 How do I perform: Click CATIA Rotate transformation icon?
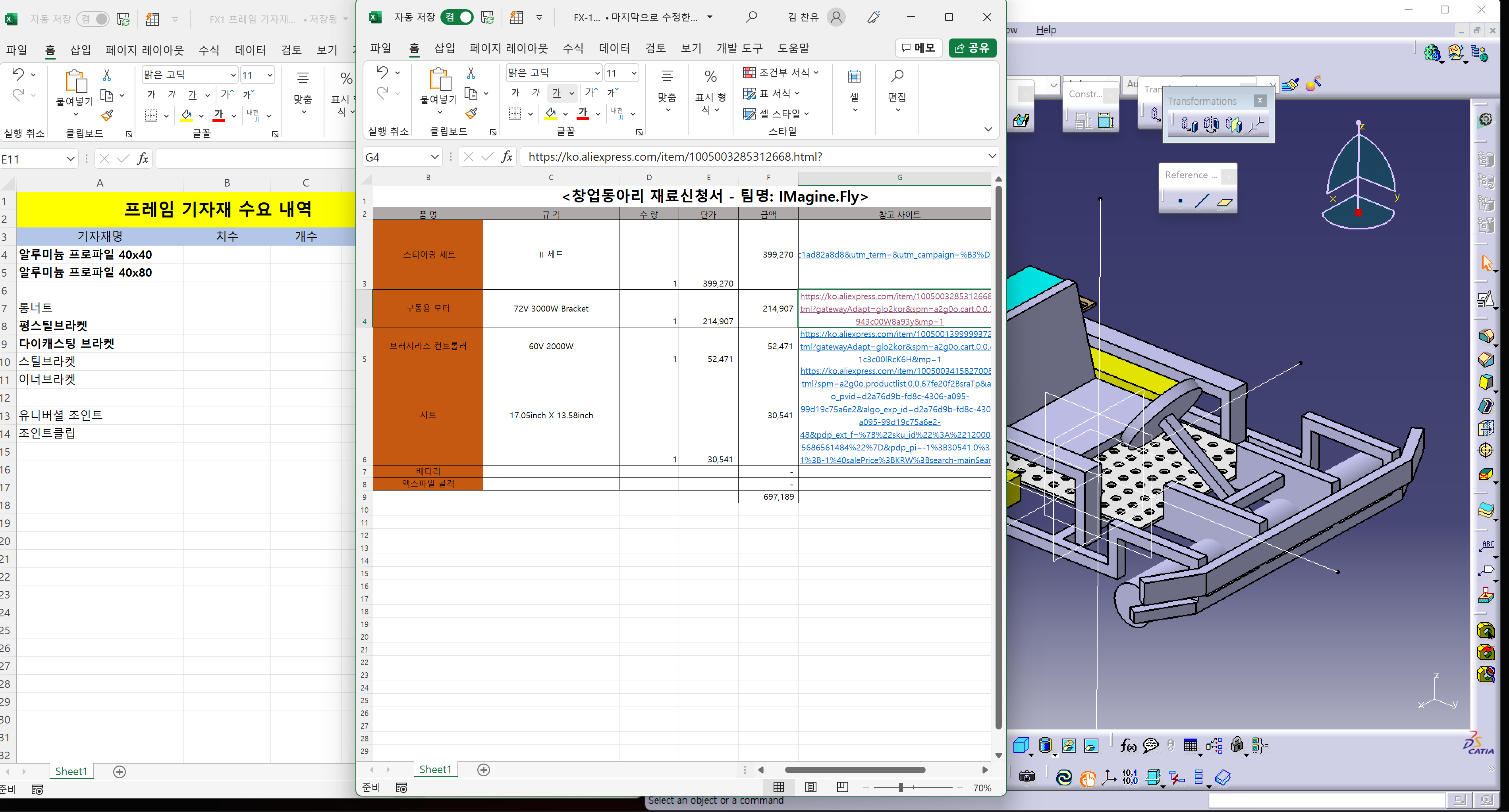click(1212, 124)
